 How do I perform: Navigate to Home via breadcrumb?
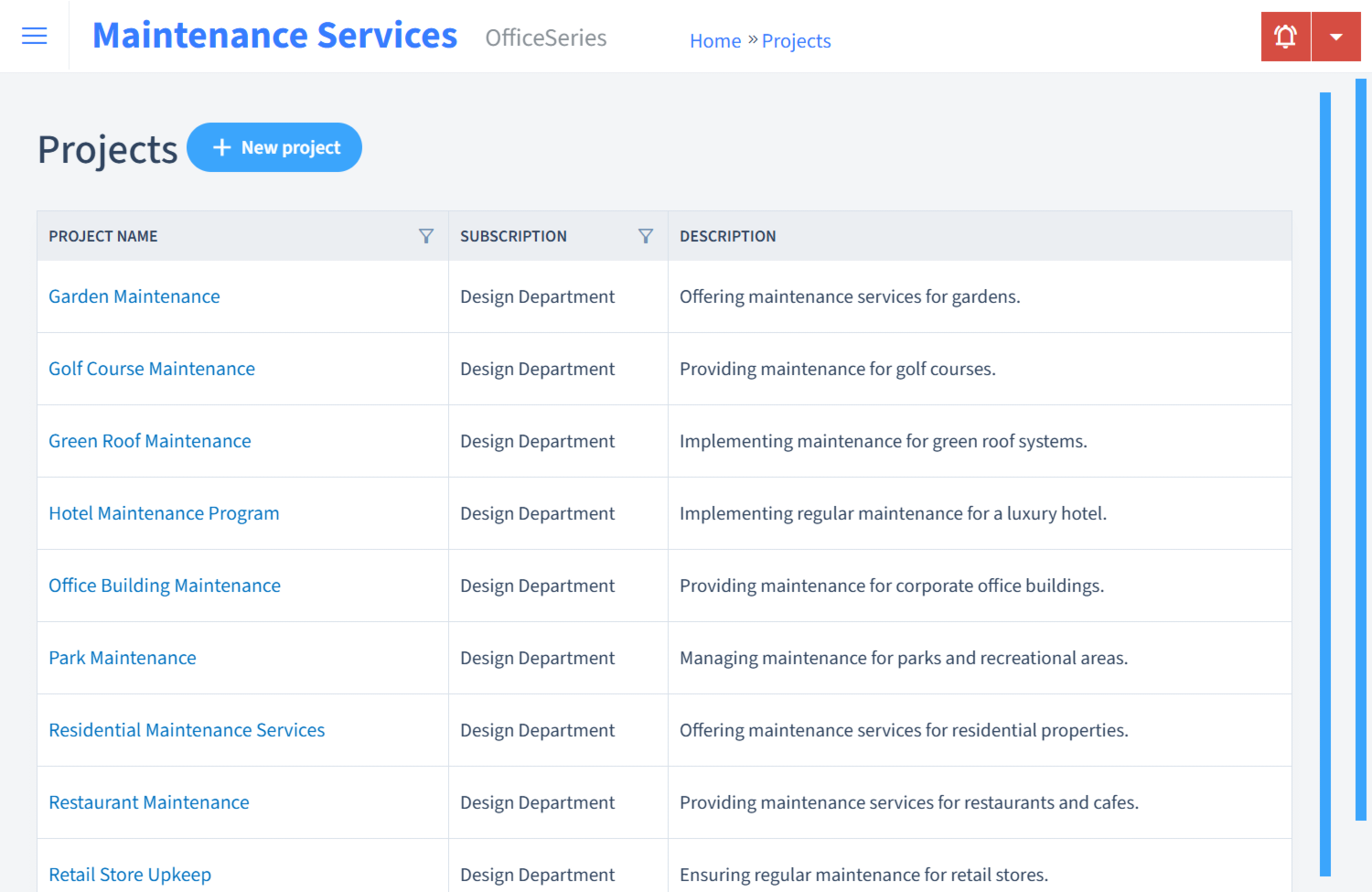pyautogui.click(x=715, y=40)
